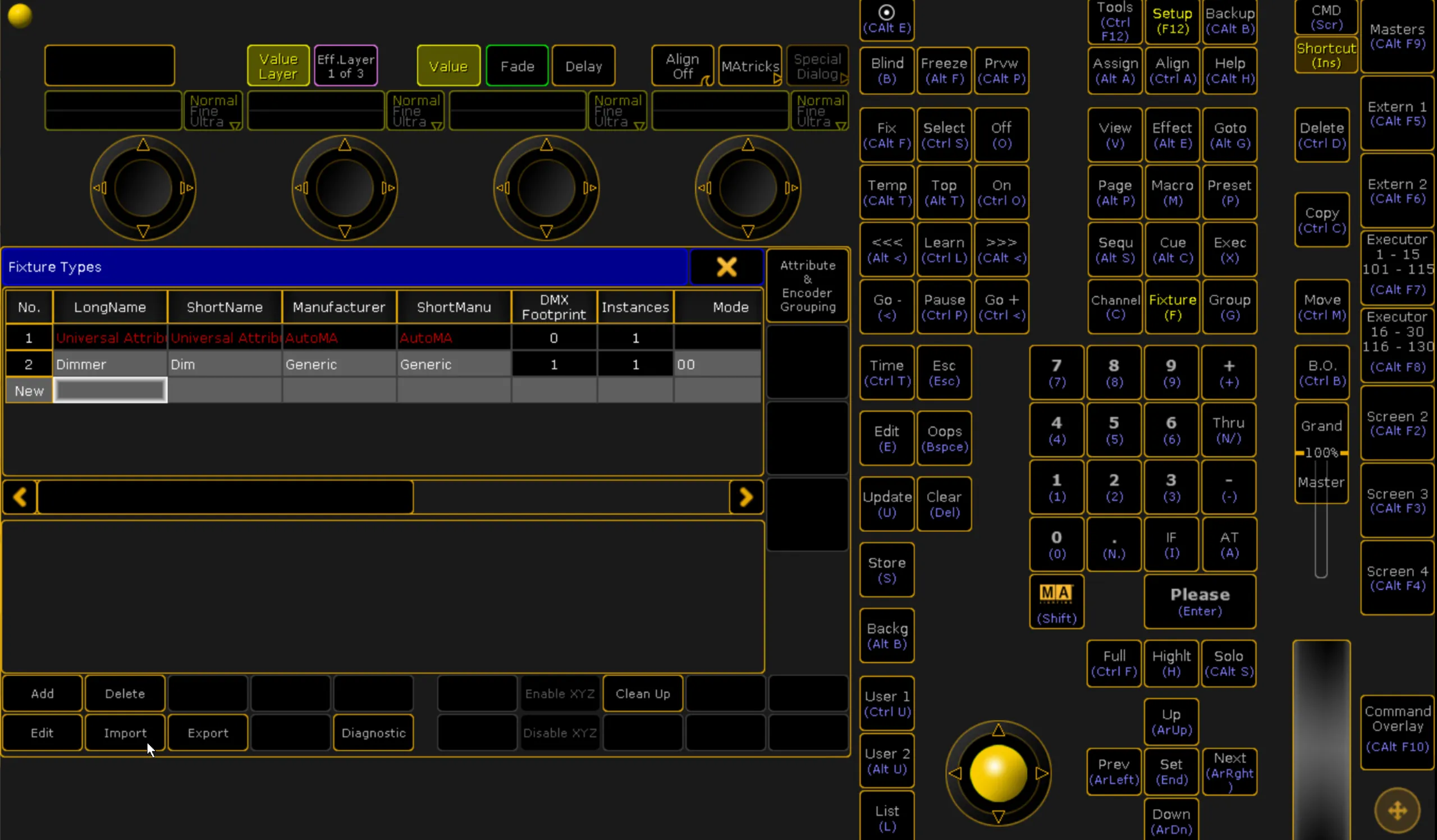Click down arrow on first encoder wheel
The height and width of the screenshot is (840, 1437).
click(143, 231)
